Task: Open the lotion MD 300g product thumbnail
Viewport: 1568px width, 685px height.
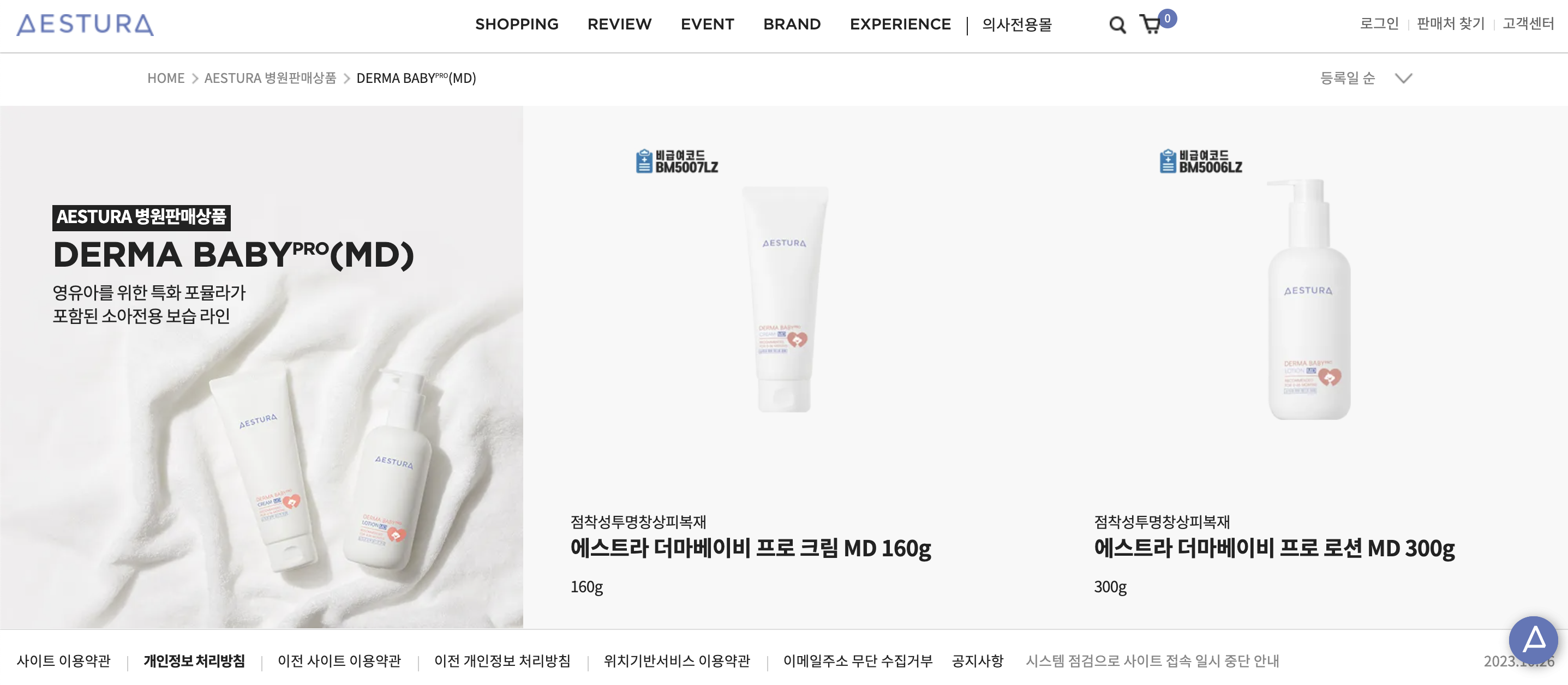Action: click(1308, 299)
